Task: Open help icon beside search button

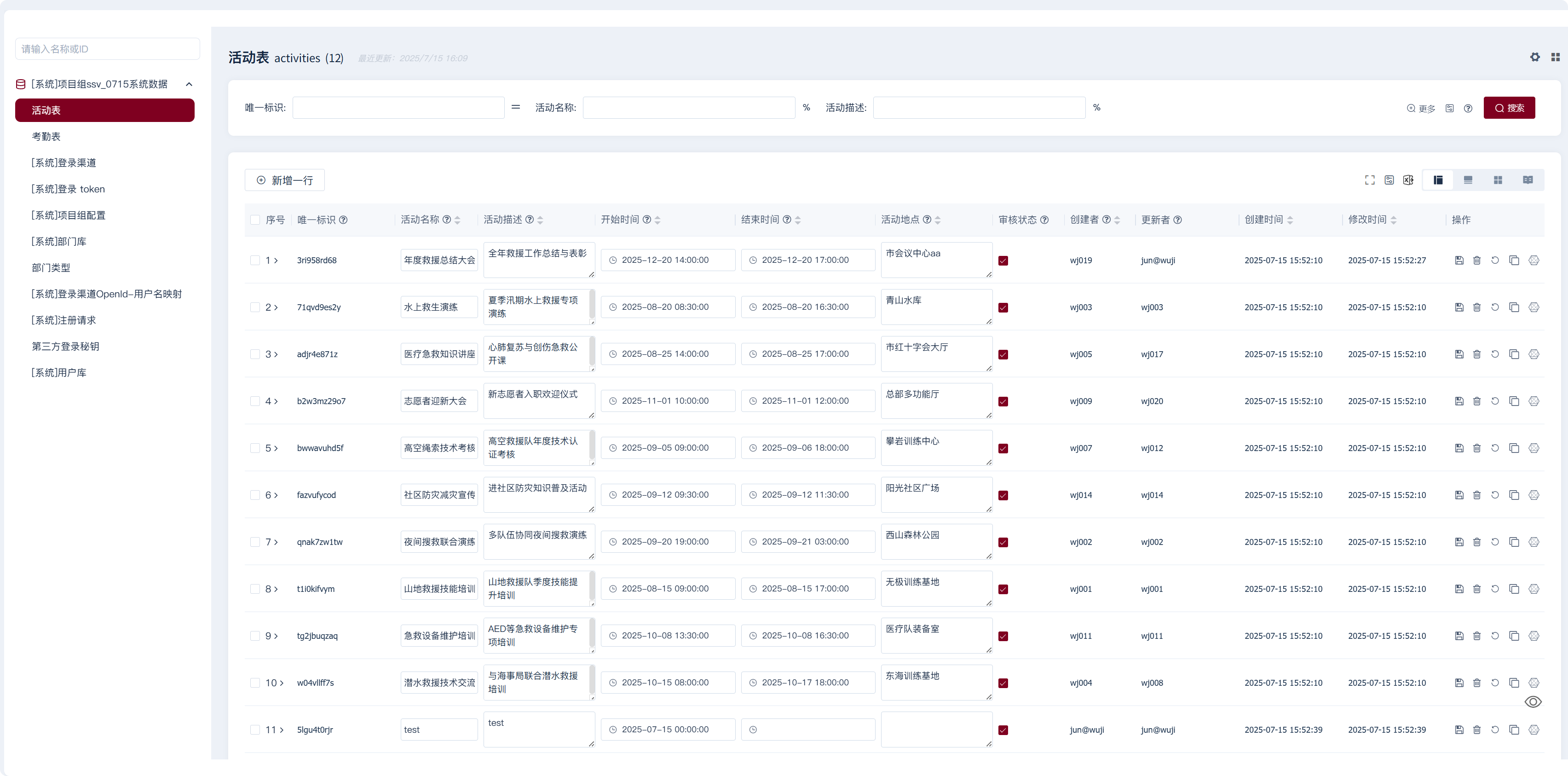Action: click(1468, 109)
